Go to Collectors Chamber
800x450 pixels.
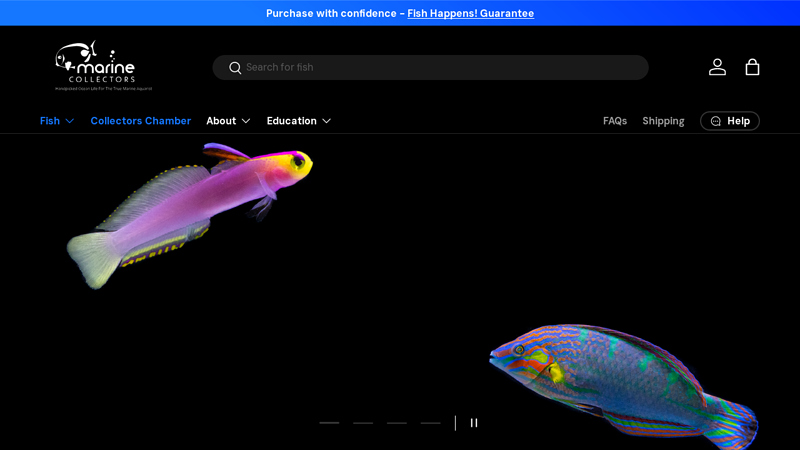pos(141,121)
